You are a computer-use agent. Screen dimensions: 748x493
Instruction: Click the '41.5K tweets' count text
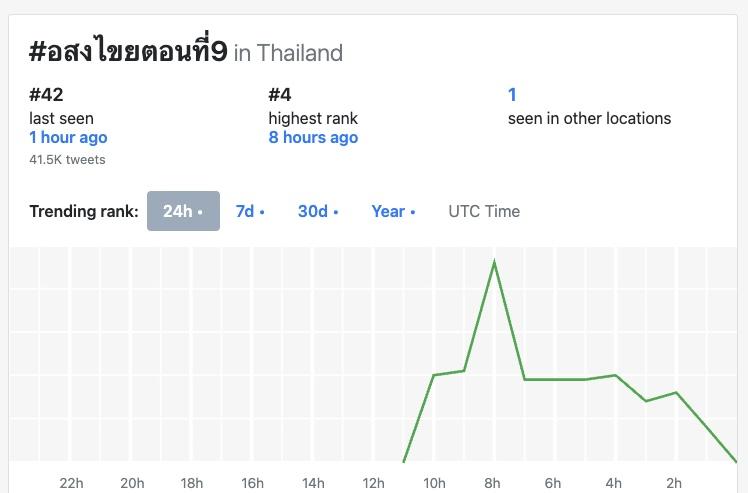point(67,159)
